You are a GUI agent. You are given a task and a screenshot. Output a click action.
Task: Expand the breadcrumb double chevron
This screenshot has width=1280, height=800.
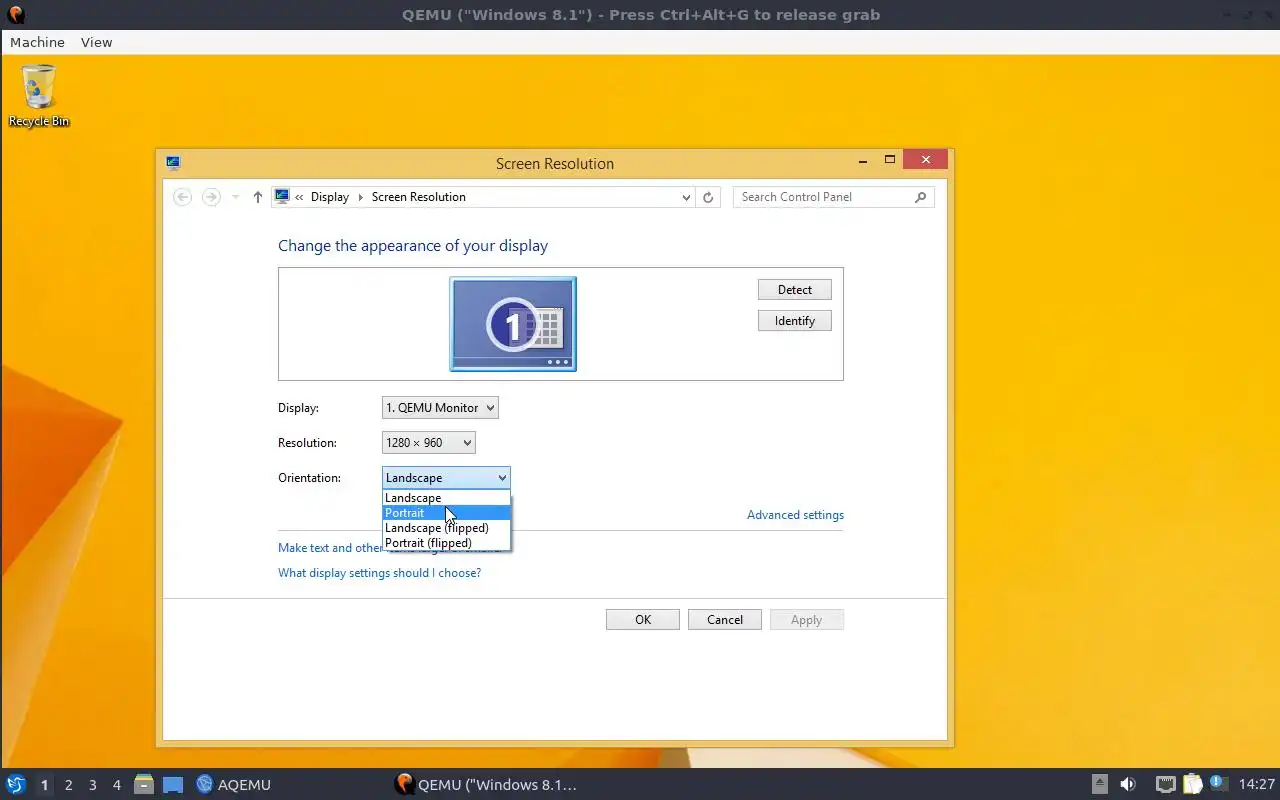pyautogui.click(x=299, y=197)
